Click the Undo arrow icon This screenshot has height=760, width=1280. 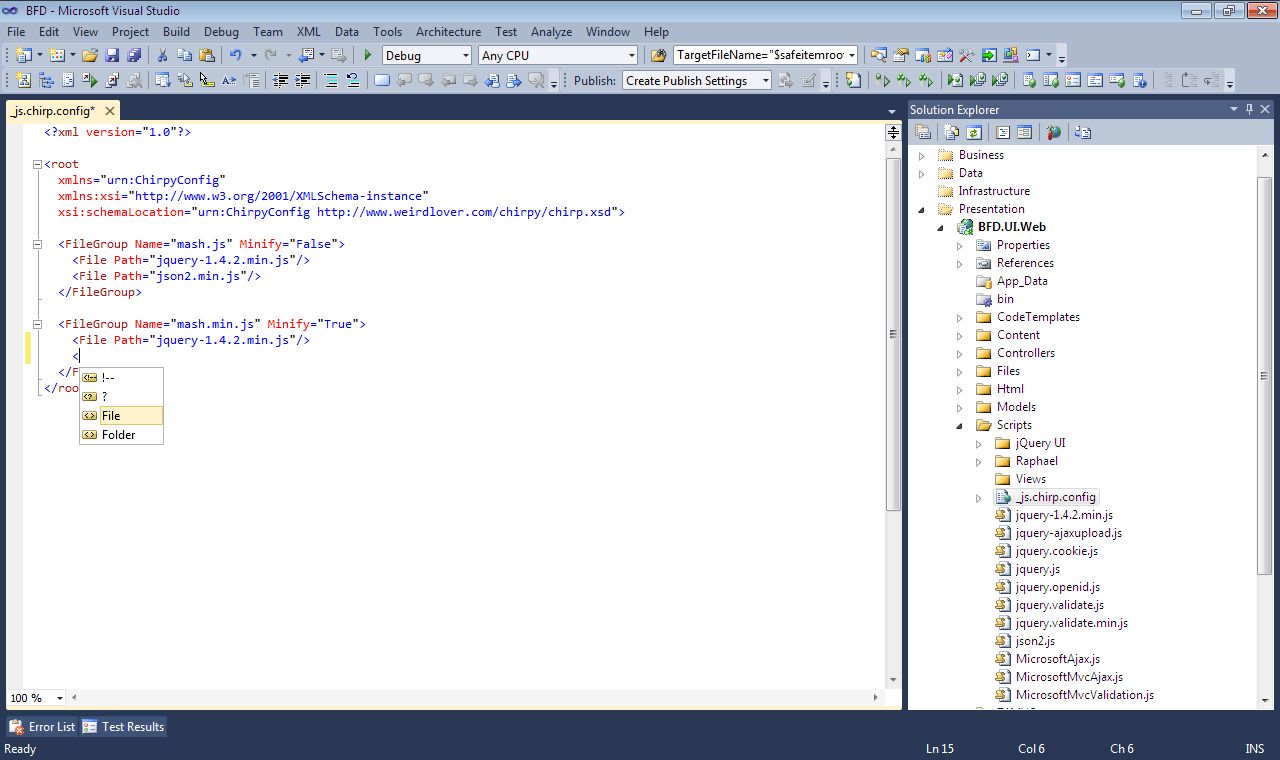(235, 55)
